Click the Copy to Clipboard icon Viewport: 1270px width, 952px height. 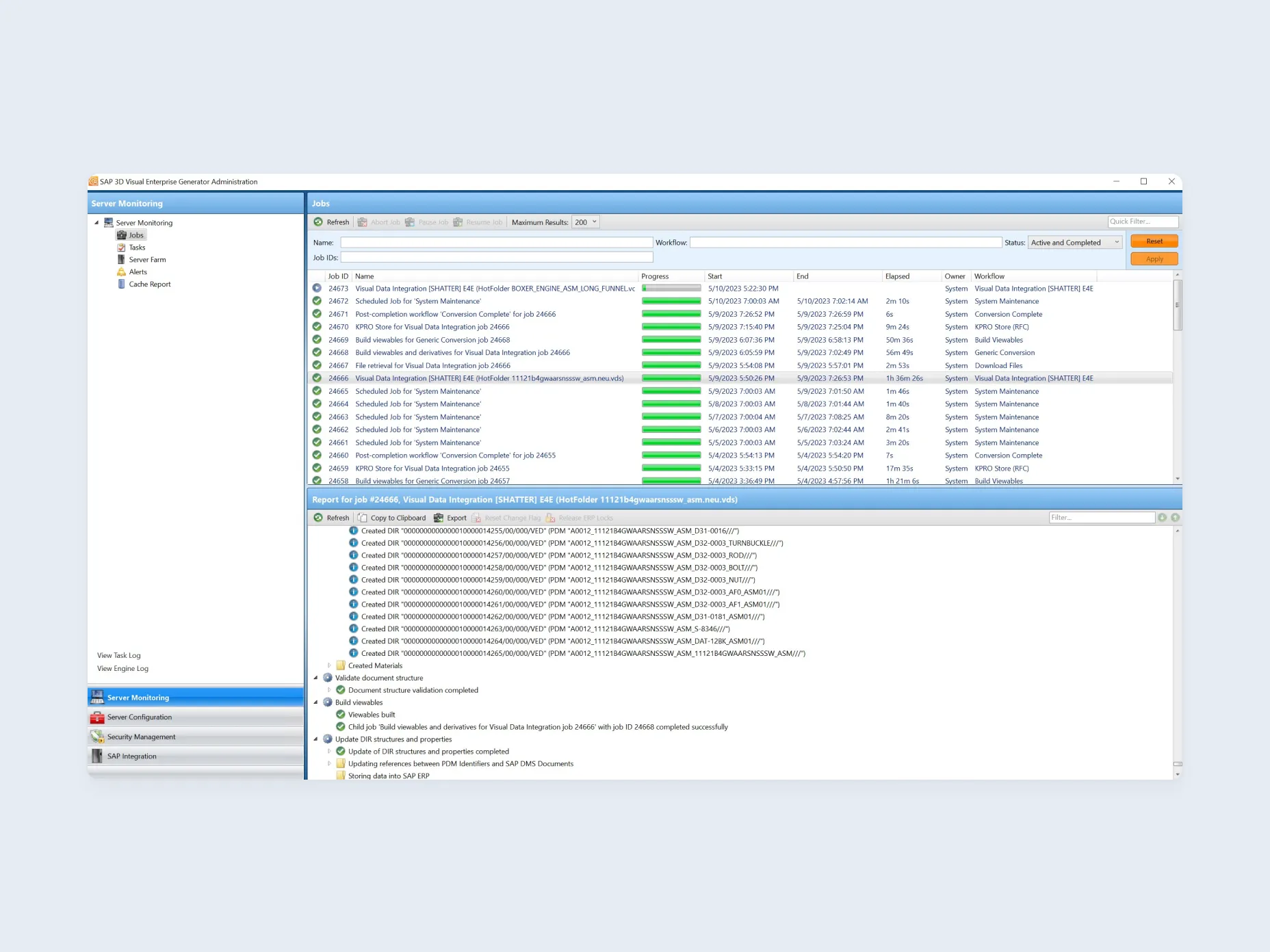pyautogui.click(x=363, y=518)
